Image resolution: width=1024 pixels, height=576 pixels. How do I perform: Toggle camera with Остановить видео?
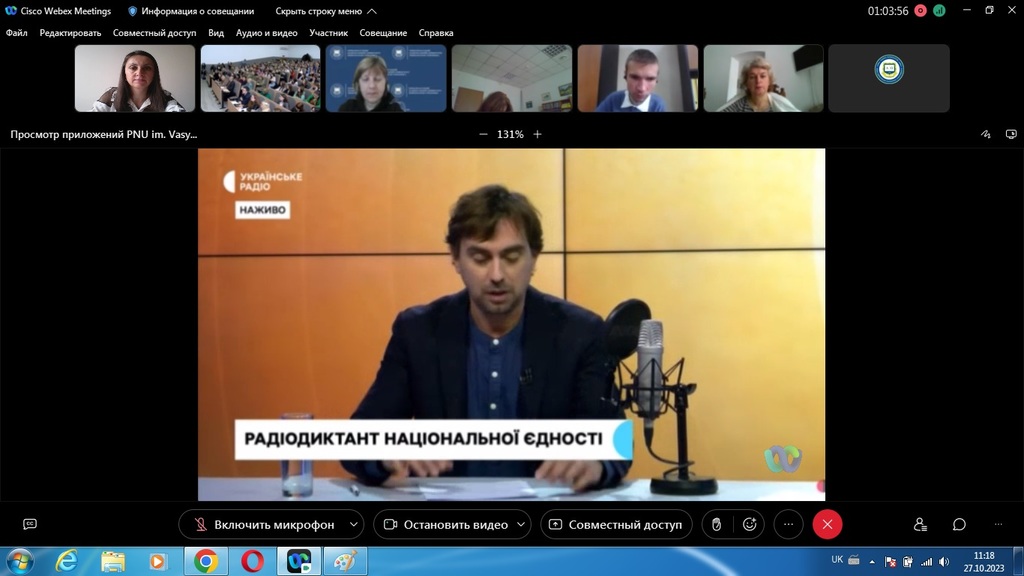(x=445, y=524)
